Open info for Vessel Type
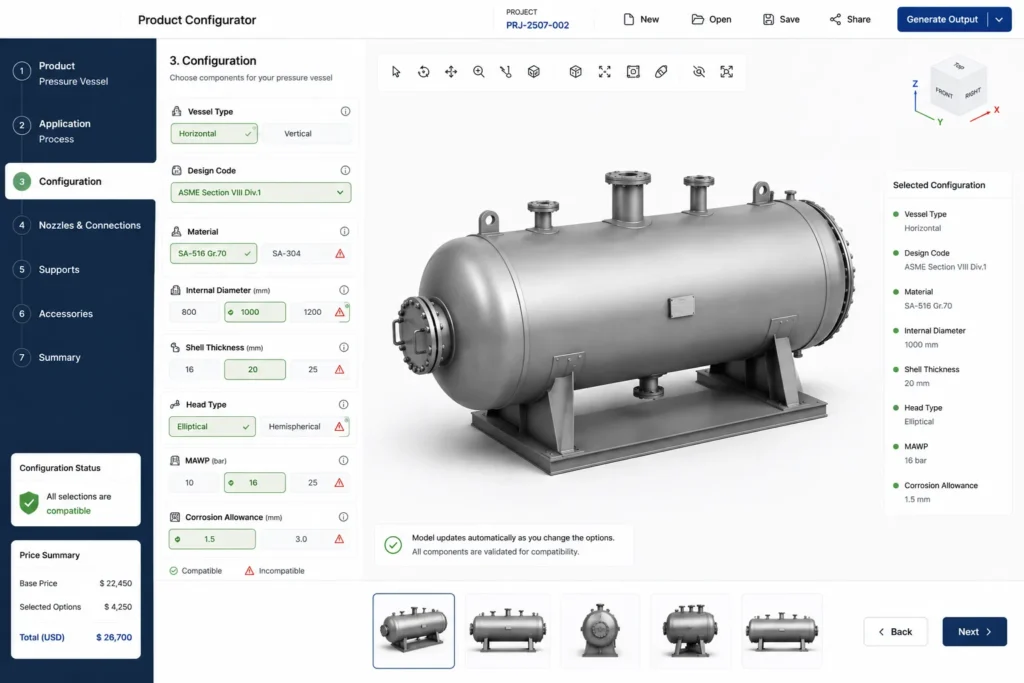Image resolution: width=1024 pixels, height=683 pixels. coord(345,111)
